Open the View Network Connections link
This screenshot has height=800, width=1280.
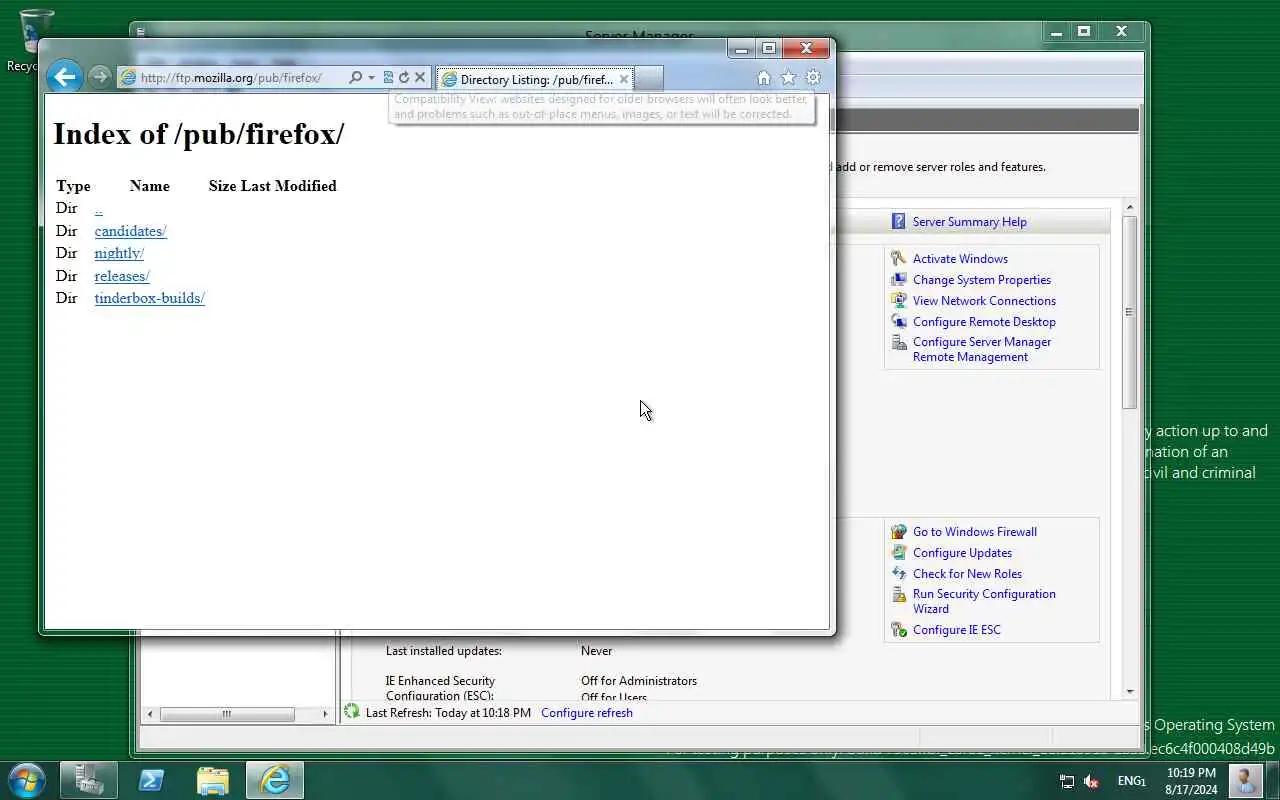coord(984,301)
